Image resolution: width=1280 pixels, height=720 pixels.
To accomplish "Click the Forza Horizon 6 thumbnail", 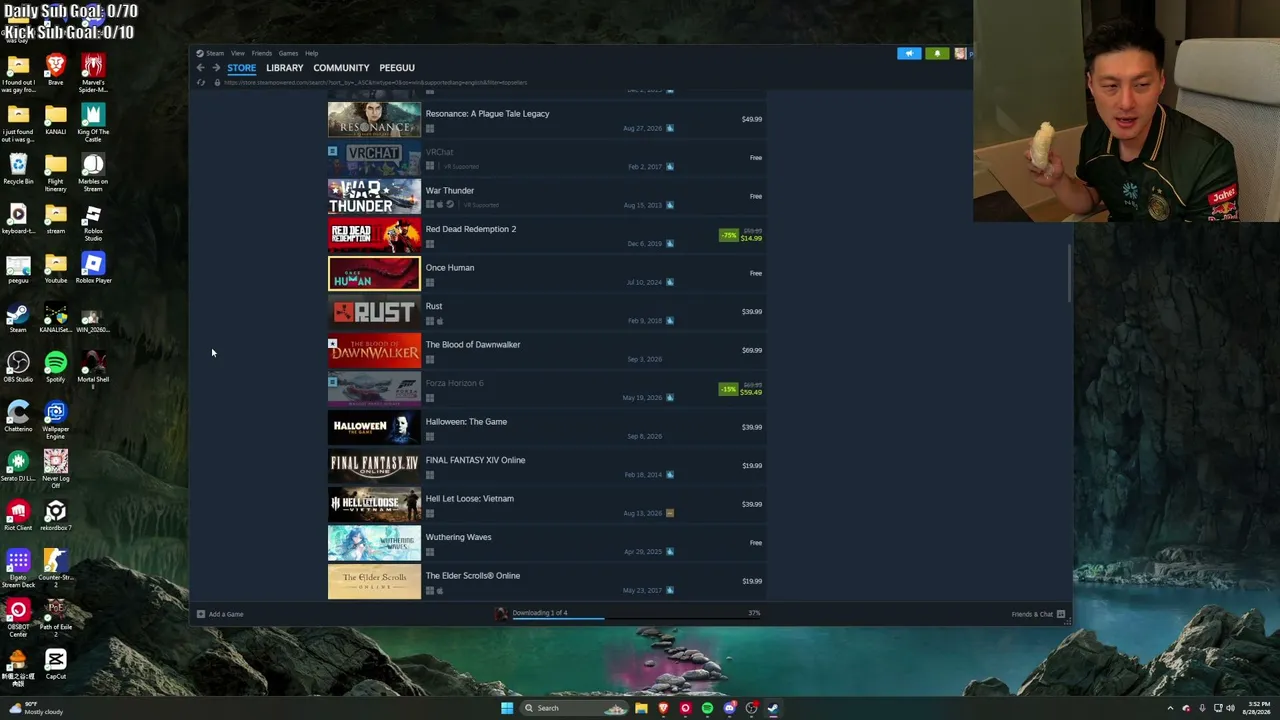I will 374,389.
